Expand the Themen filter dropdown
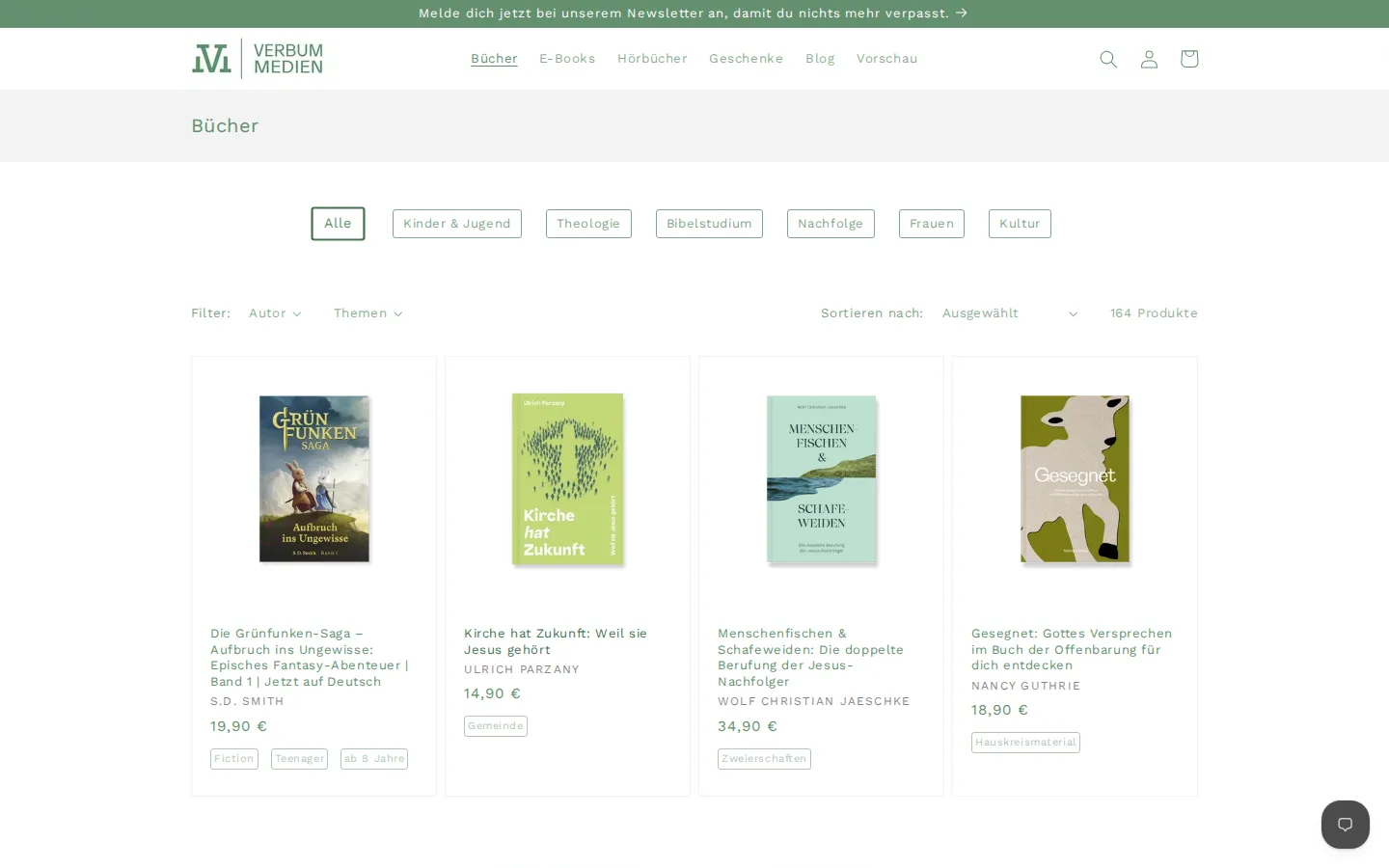The height and width of the screenshot is (868, 1389). [368, 313]
